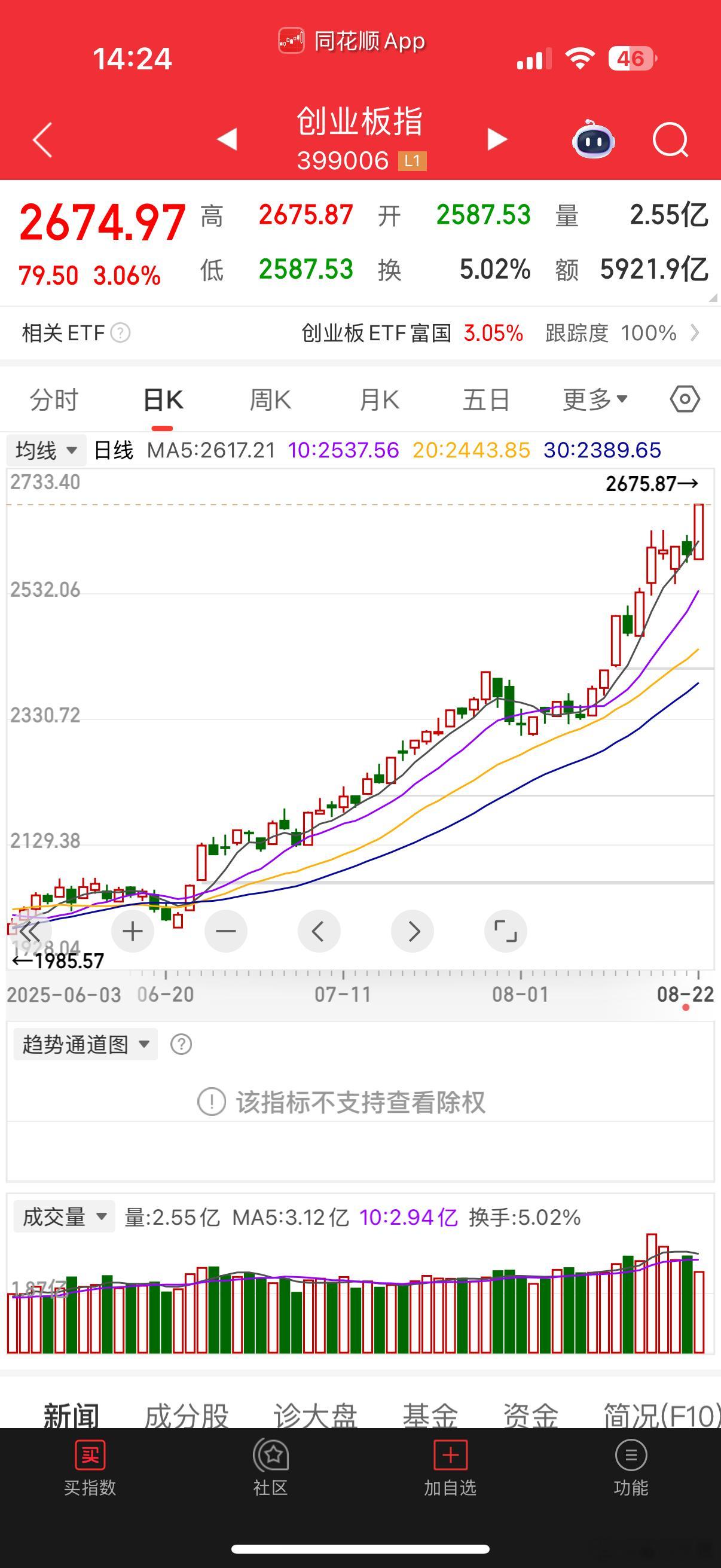This screenshot has width=721, height=1568.
Task: Tap the 08-01 date marker
Action: pyautogui.click(x=520, y=995)
